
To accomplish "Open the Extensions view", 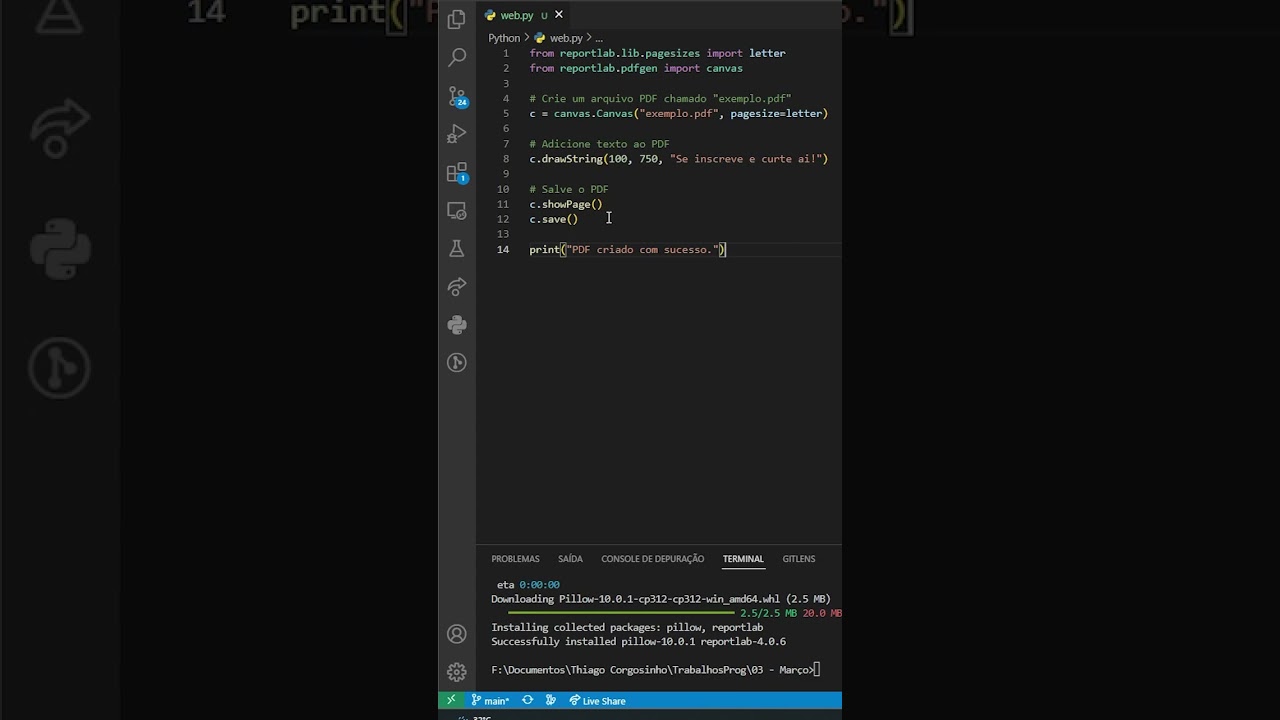I will (x=457, y=172).
